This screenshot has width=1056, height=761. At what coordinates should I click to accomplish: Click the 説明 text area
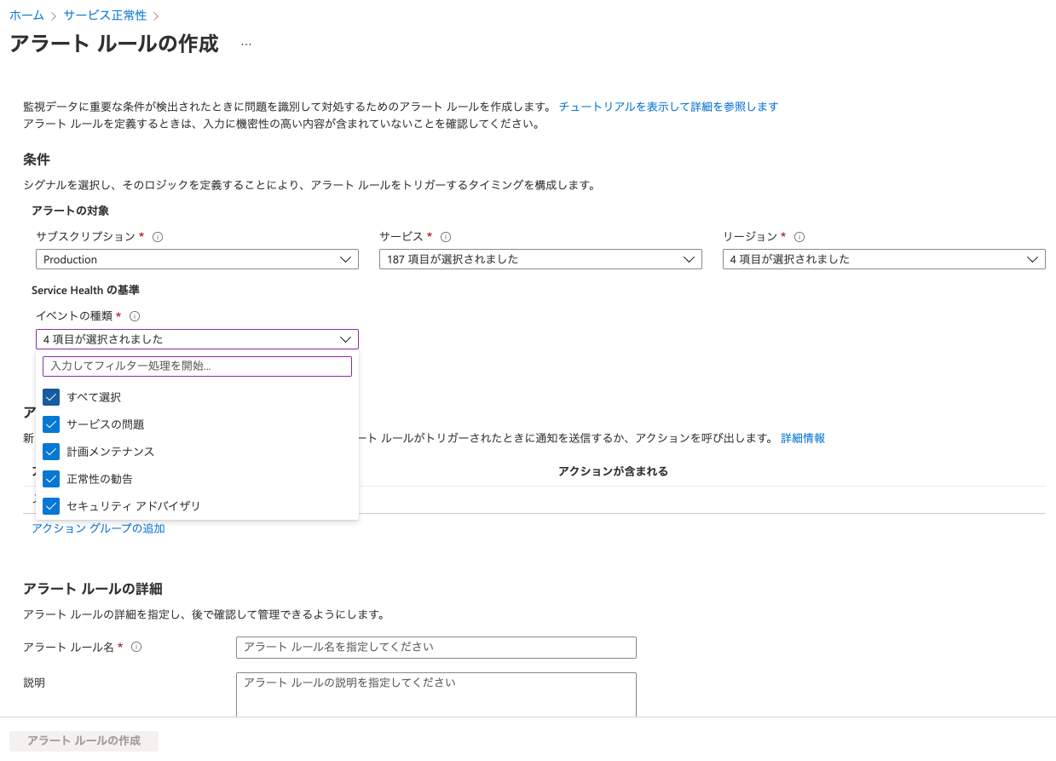pyautogui.click(x=436, y=694)
